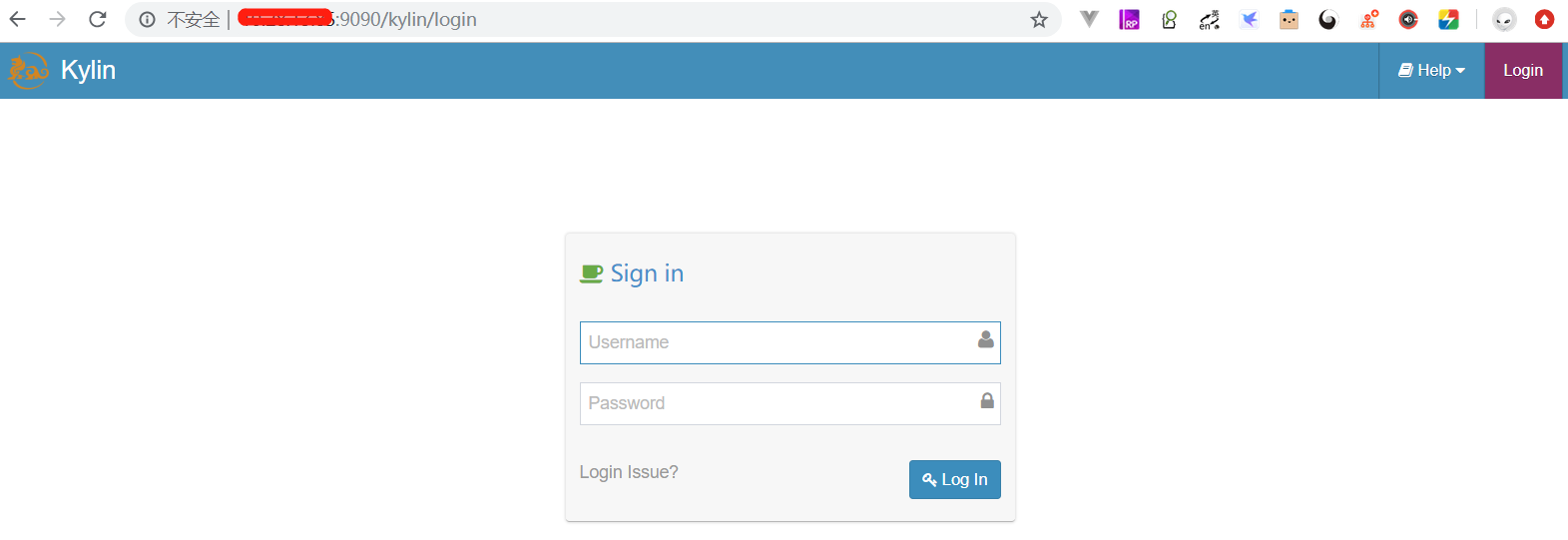Screen dimensions: 1568x540
Task: Open the Login Issue? link
Action: [x=629, y=472]
